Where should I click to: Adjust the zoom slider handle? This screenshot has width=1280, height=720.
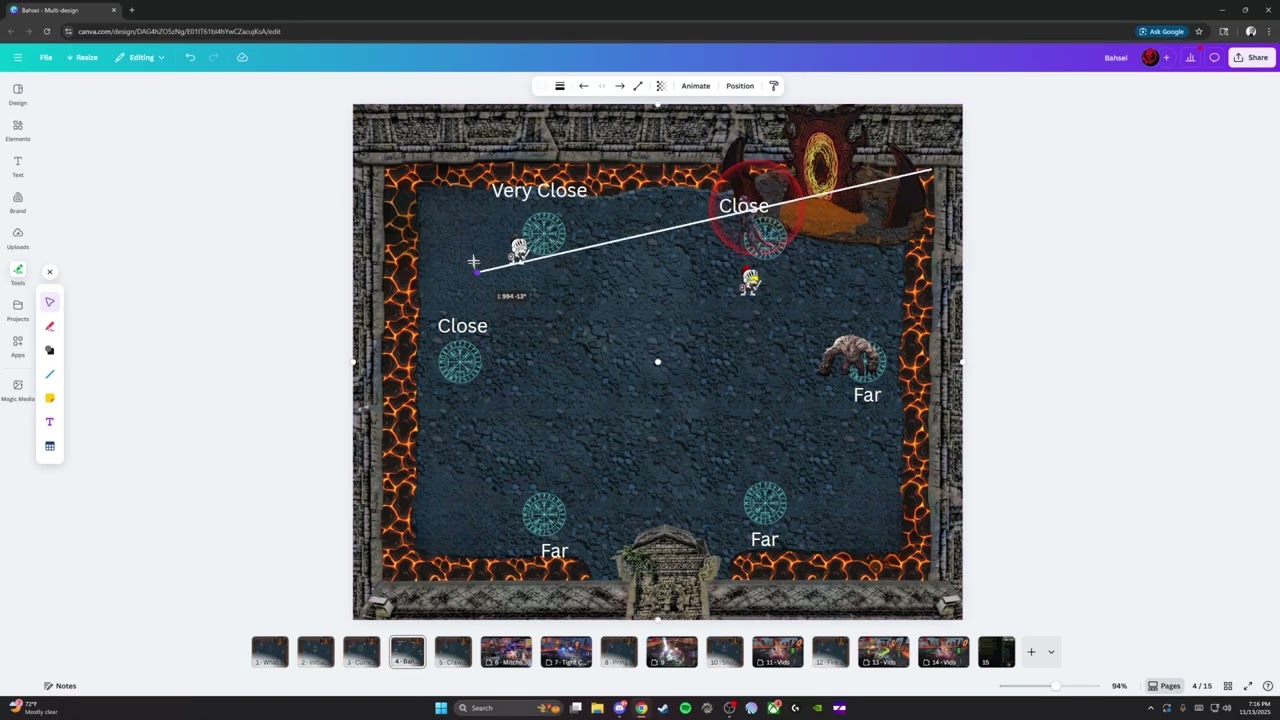pos(1055,686)
